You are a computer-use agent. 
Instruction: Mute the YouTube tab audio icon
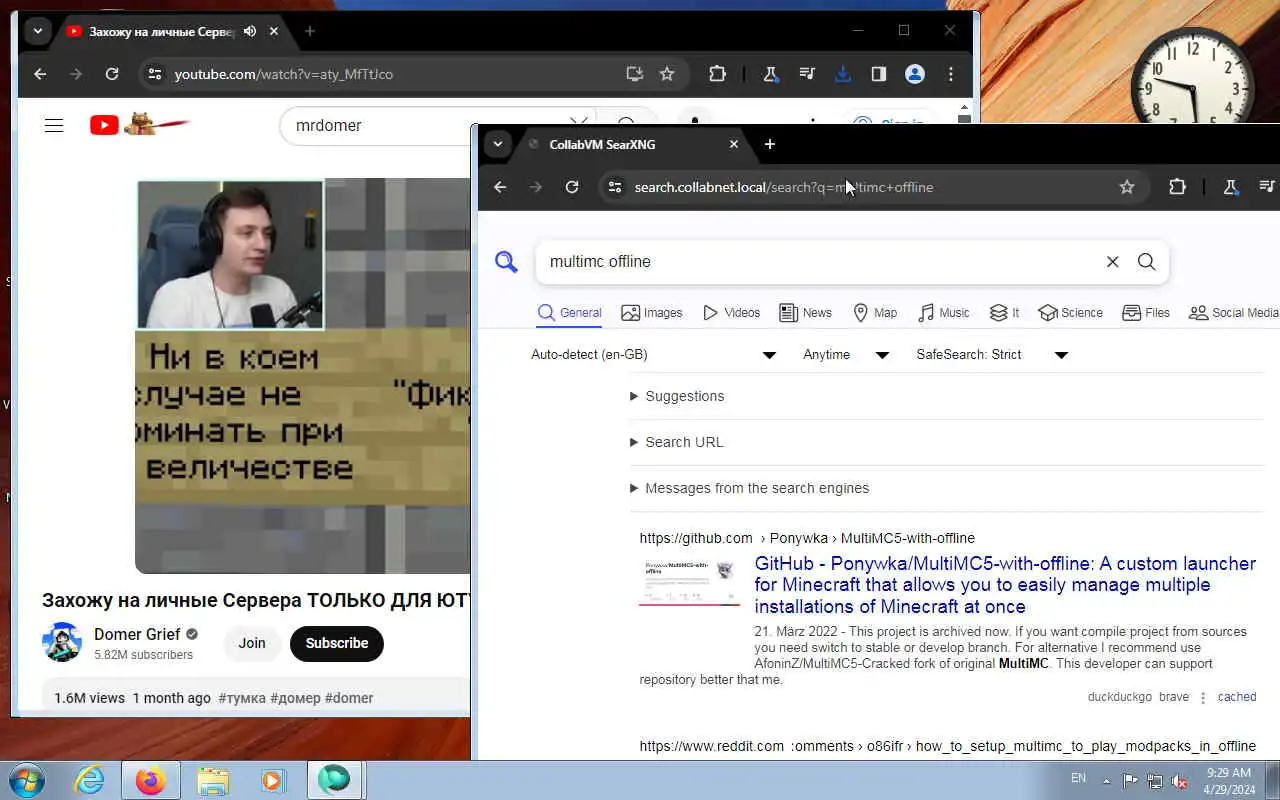point(249,31)
